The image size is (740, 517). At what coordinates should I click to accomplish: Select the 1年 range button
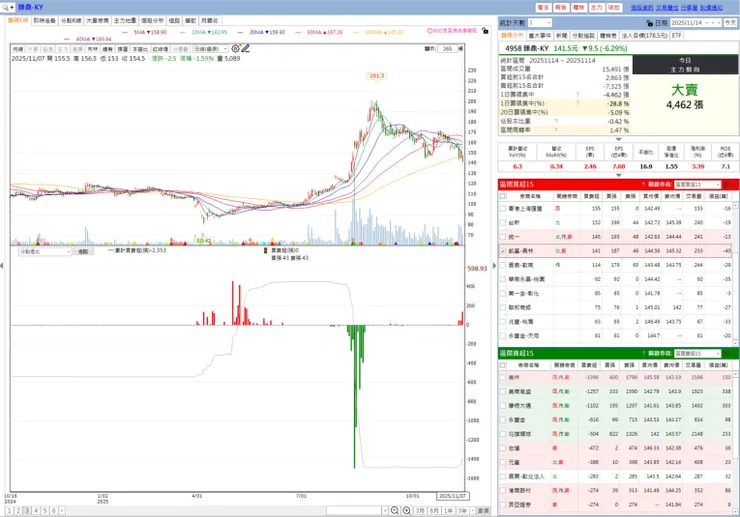[448, 510]
